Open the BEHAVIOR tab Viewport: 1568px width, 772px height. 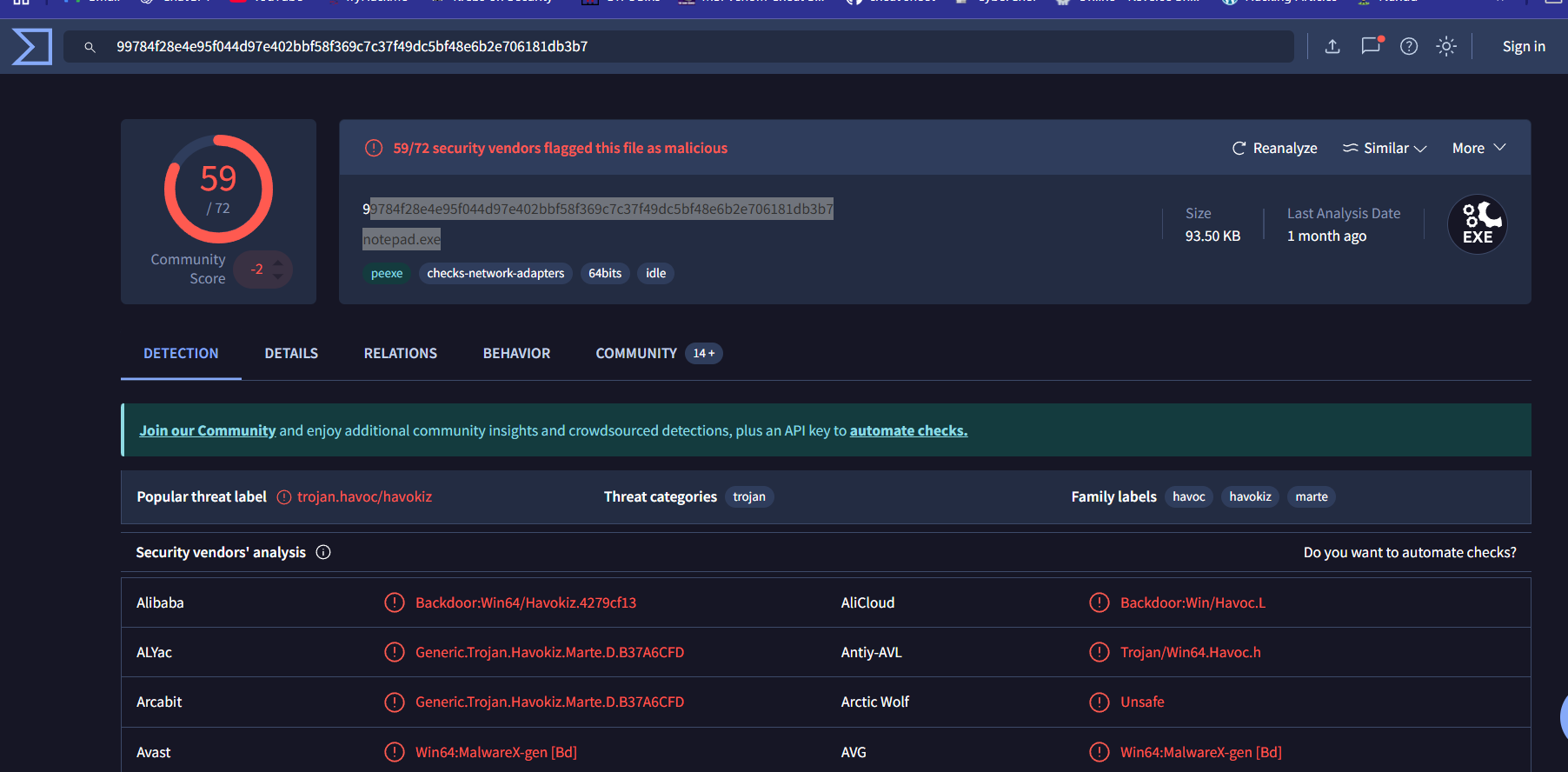click(516, 353)
